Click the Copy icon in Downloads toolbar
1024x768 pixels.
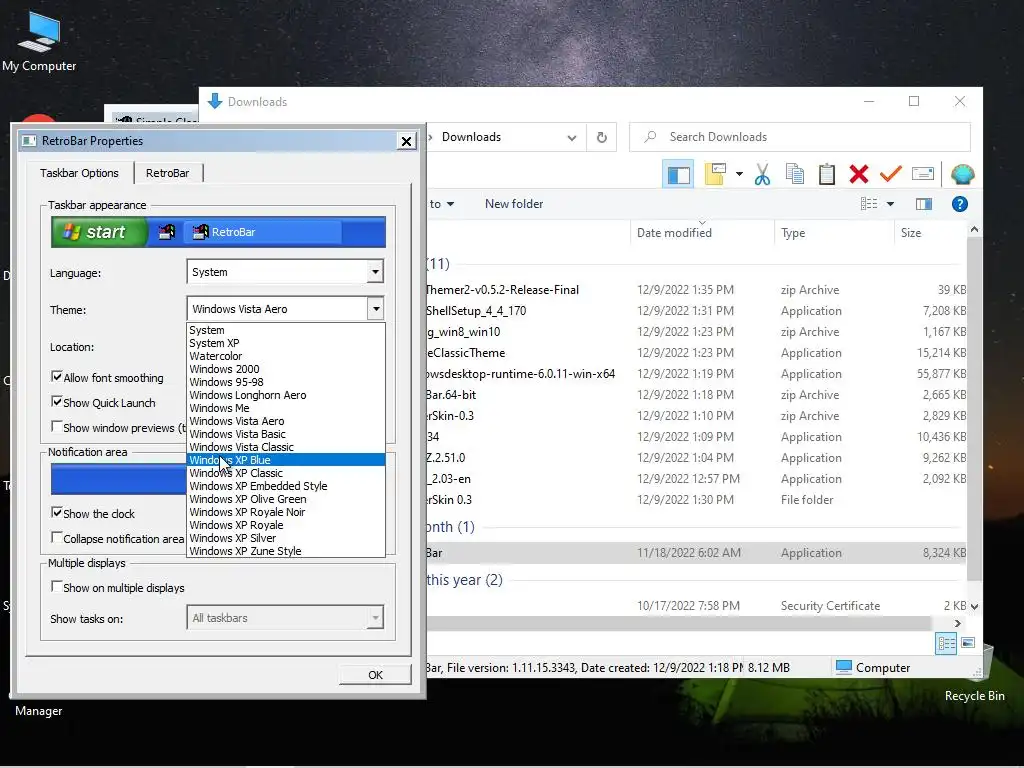pyautogui.click(x=795, y=174)
